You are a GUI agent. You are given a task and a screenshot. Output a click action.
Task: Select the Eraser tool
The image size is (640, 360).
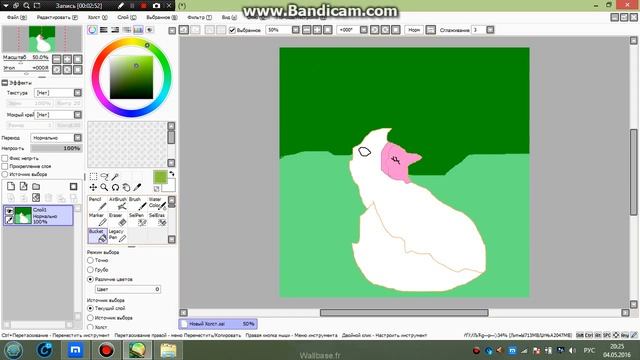(118, 219)
